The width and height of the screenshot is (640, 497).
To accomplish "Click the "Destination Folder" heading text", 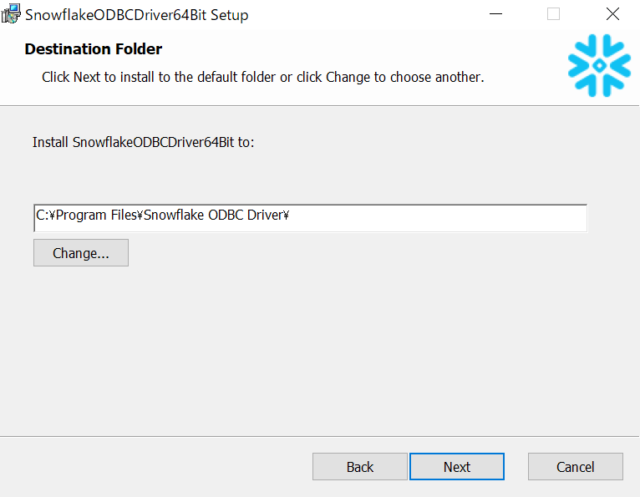I will (x=93, y=49).
